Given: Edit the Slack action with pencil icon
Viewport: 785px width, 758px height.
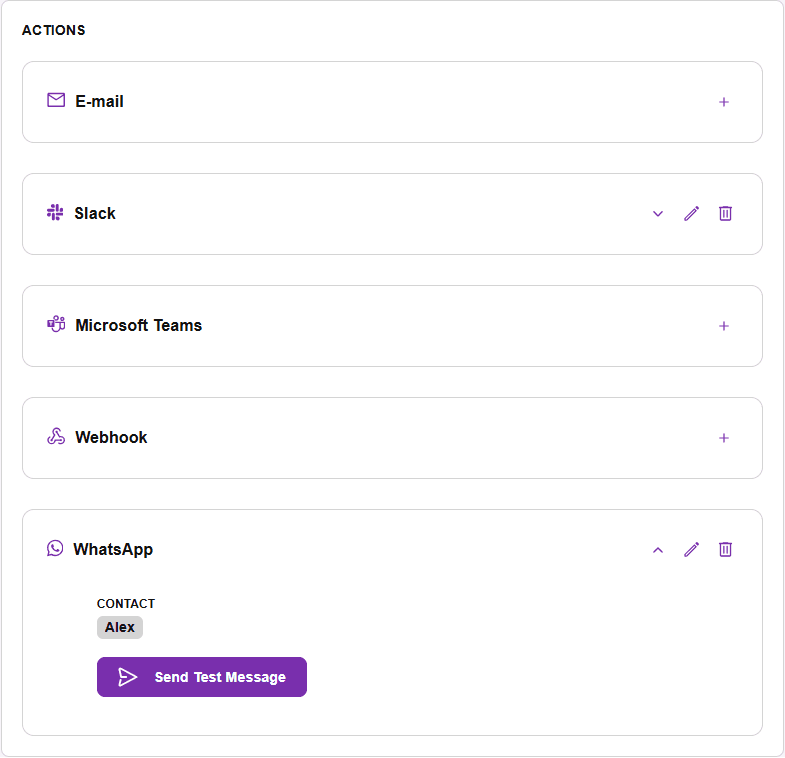Looking at the screenshot, I should pos(691,213).
